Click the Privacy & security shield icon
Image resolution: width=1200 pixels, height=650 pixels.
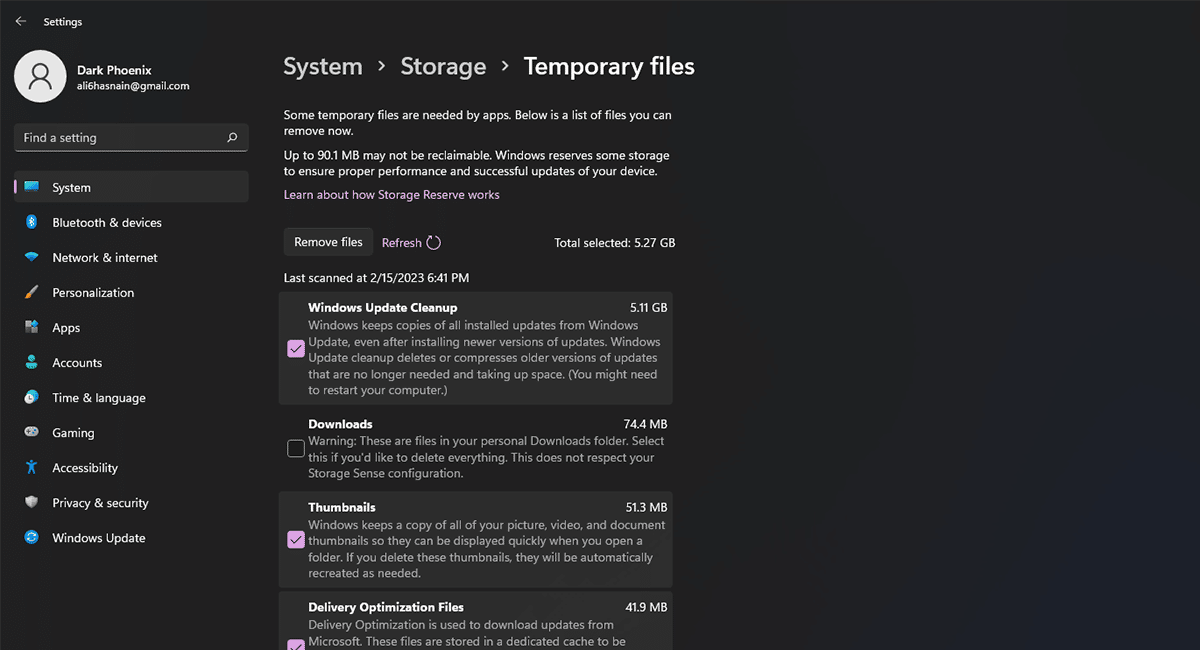point(32,503)
